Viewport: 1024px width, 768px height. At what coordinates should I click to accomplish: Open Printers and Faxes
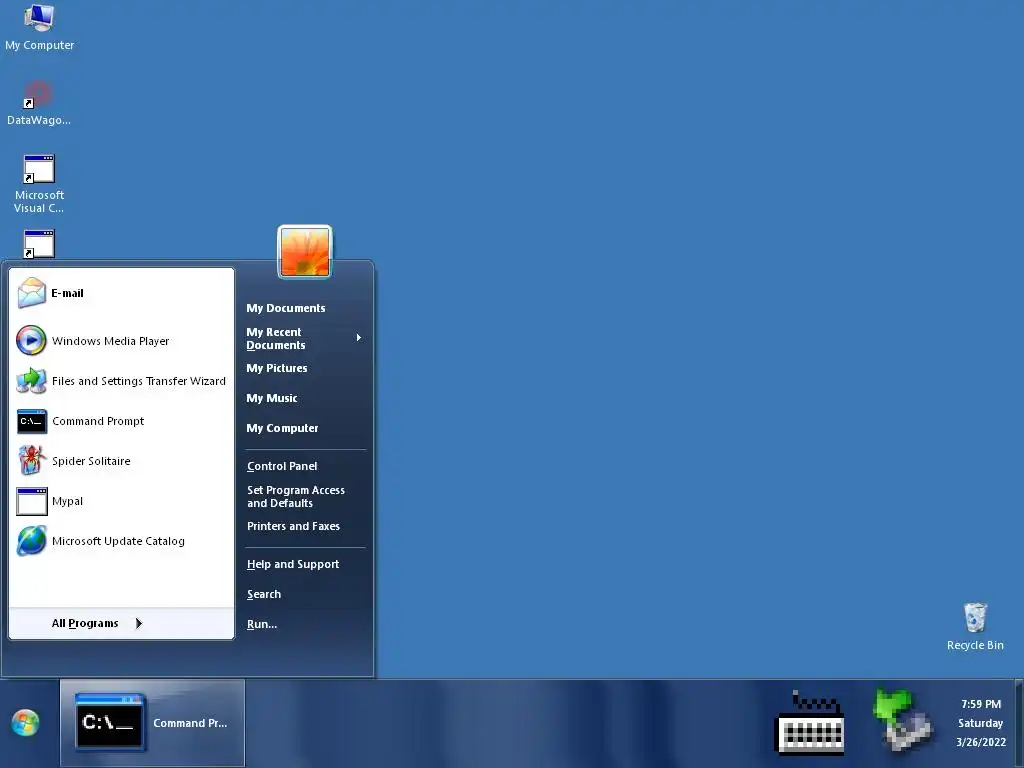click(293, 526)
